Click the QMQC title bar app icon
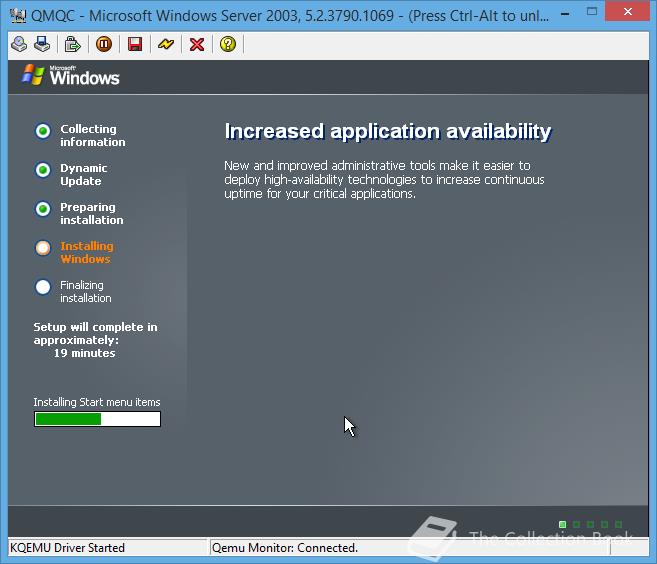 (18, 16)
